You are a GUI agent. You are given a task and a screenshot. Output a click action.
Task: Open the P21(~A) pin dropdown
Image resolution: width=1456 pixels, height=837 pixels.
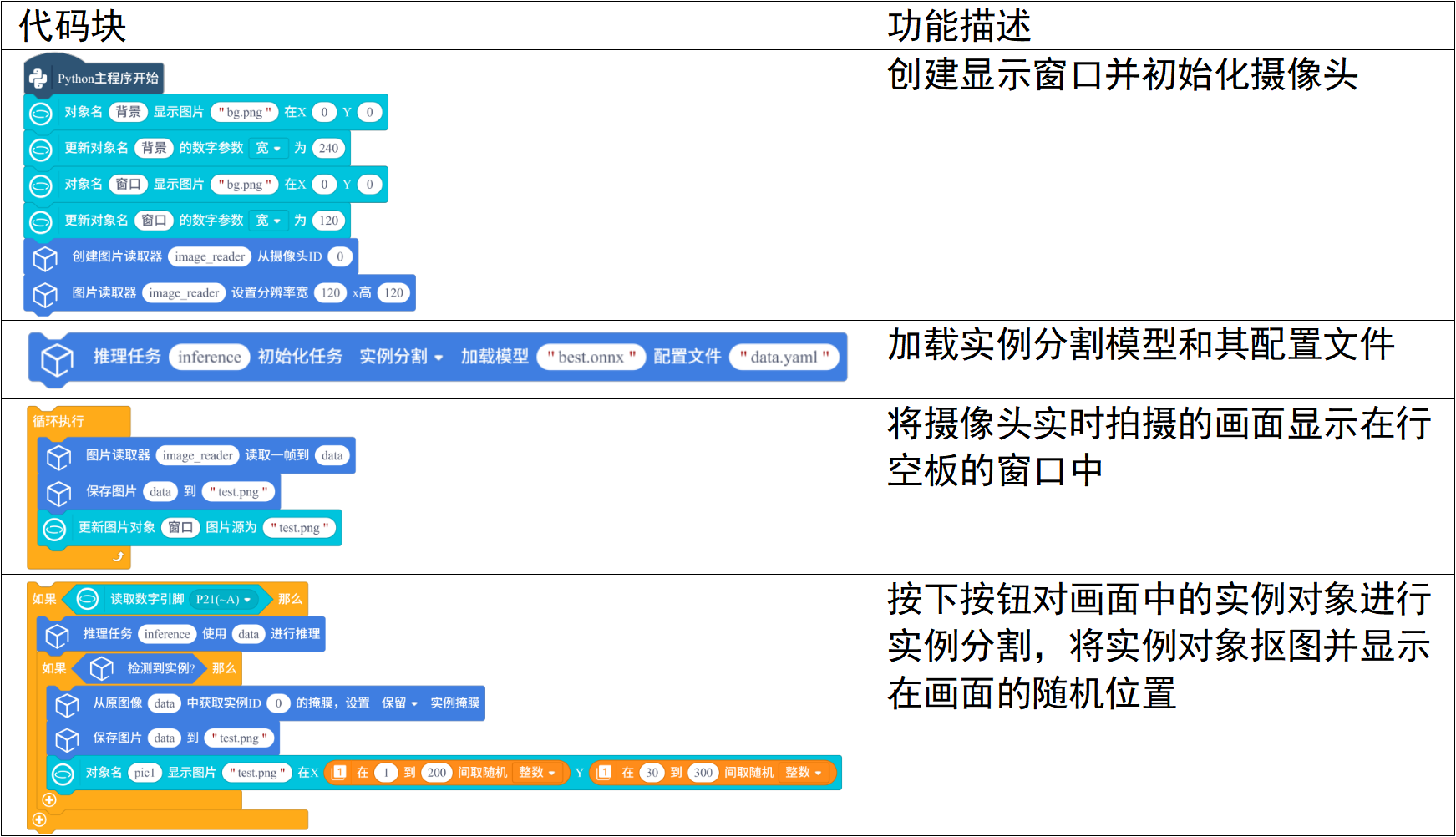(x=223, y=600)
